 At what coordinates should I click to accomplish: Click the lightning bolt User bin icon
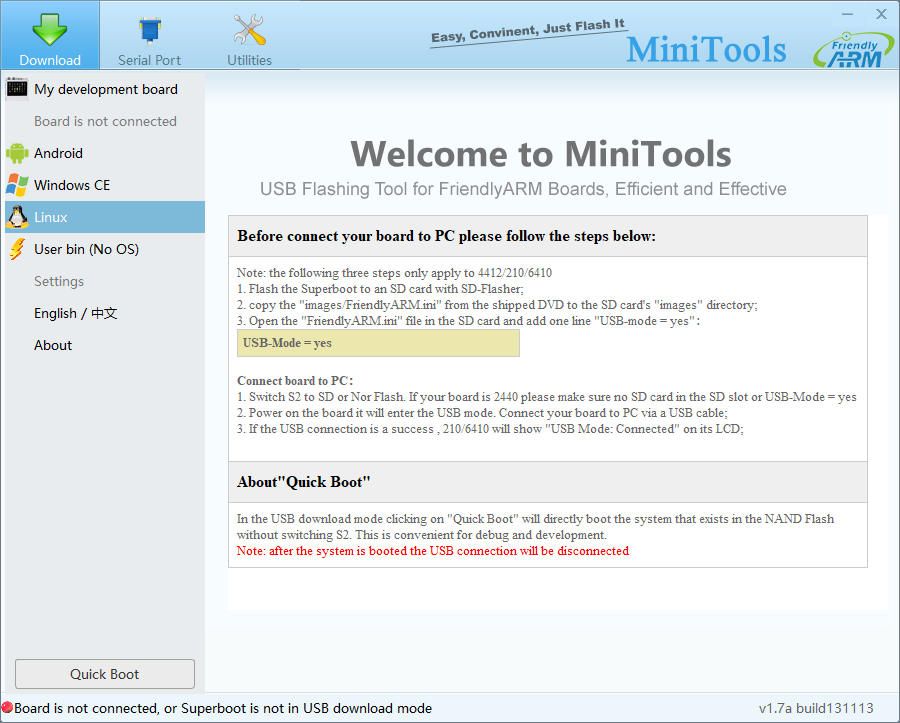click(17, 249)
